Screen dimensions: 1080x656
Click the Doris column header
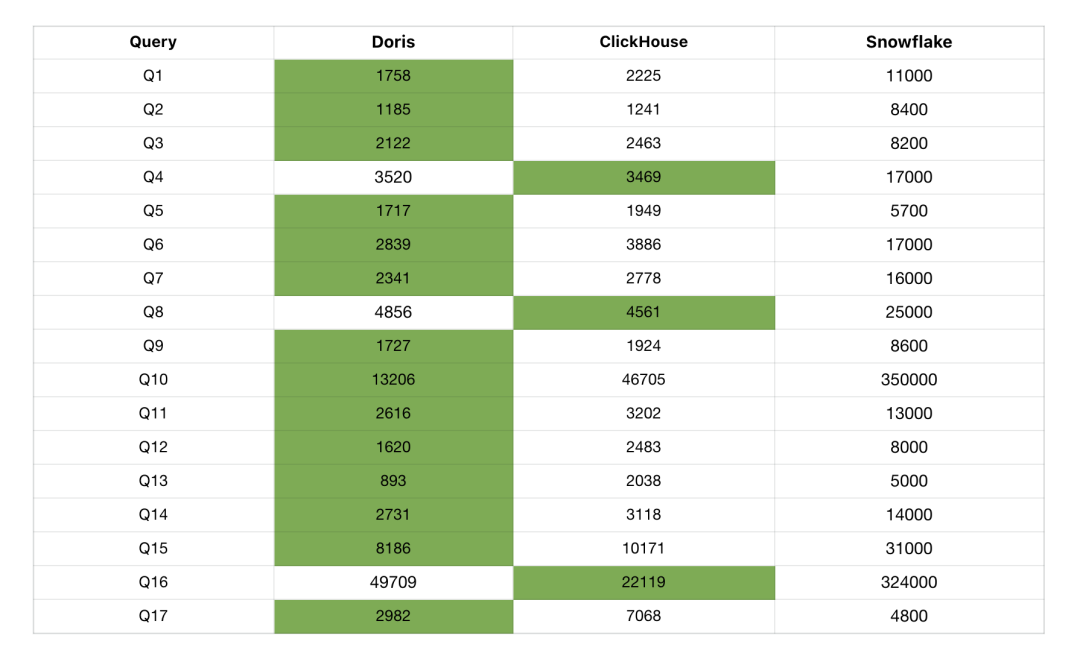393,42
